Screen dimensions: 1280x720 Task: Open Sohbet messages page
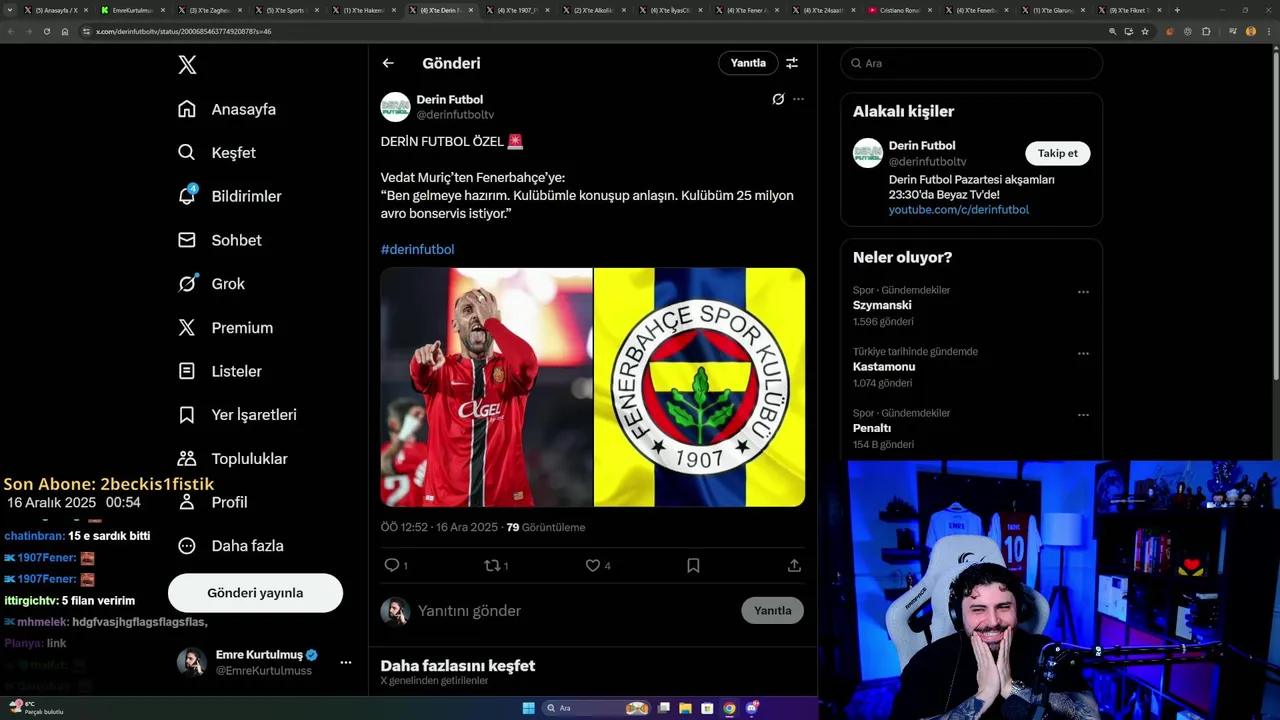click(220, 240)
